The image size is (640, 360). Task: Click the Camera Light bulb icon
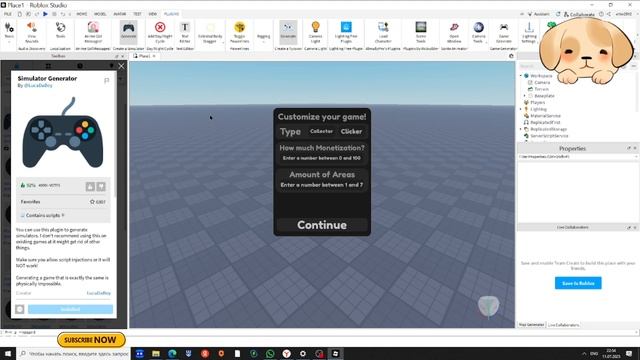[x=315, y=27]
